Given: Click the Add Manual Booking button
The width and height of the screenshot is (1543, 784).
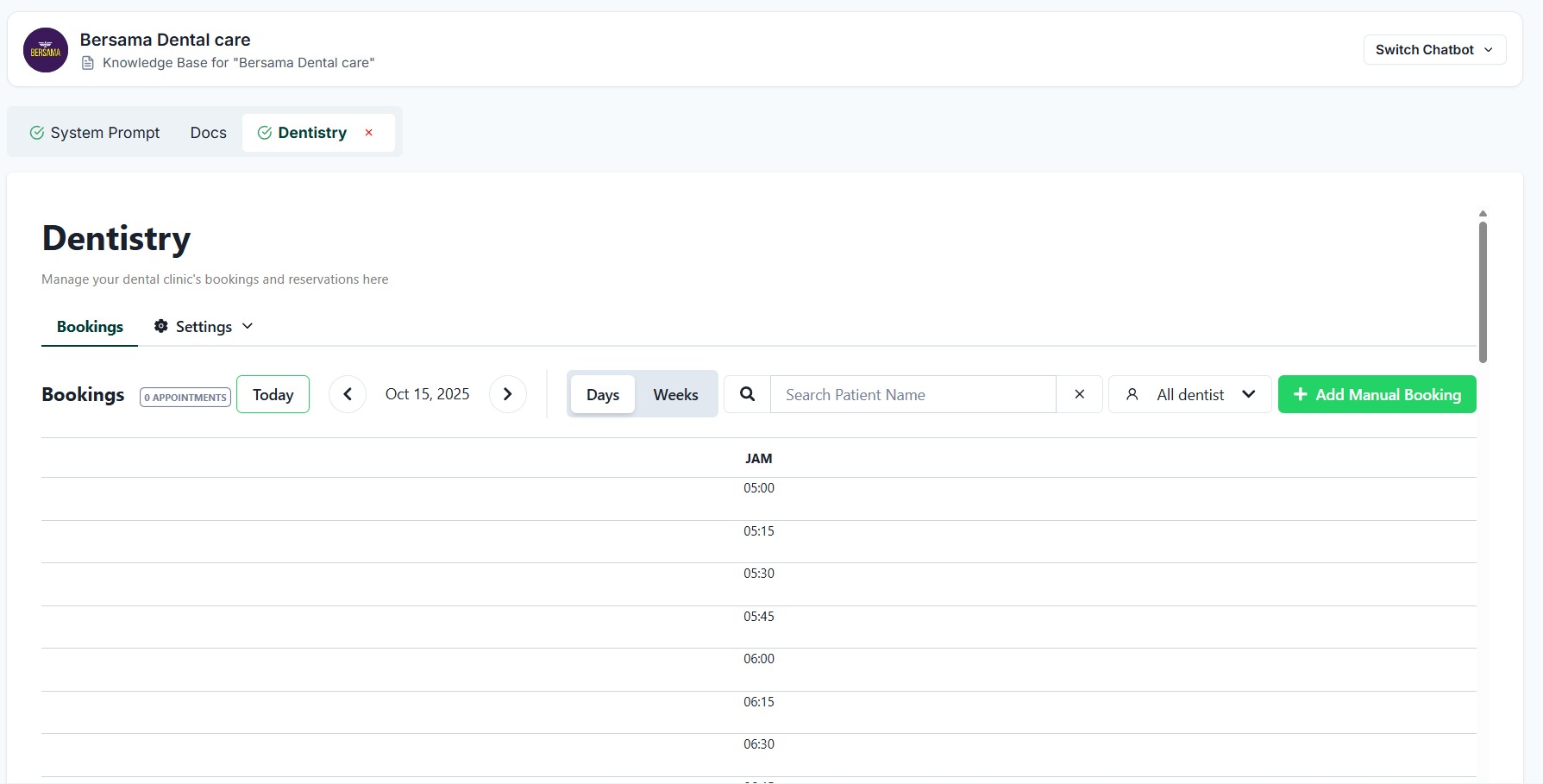Looking at the screenshot, I should (1377, 394).
